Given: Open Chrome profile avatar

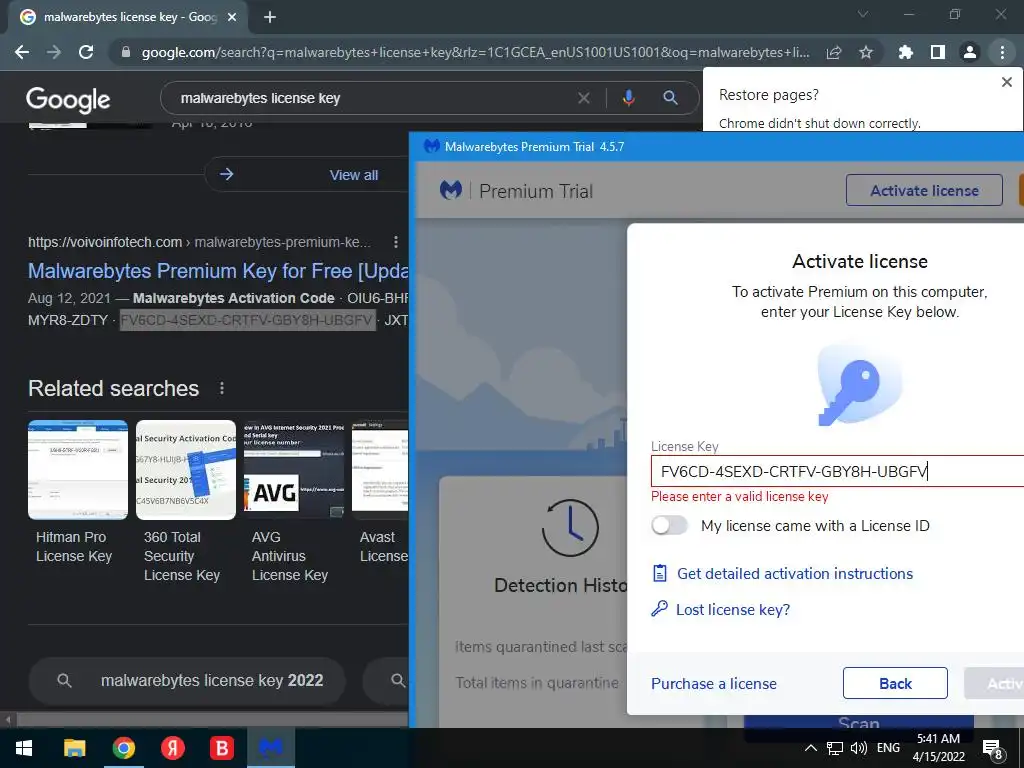Looking at the screenshot, I should pos(970,52).
